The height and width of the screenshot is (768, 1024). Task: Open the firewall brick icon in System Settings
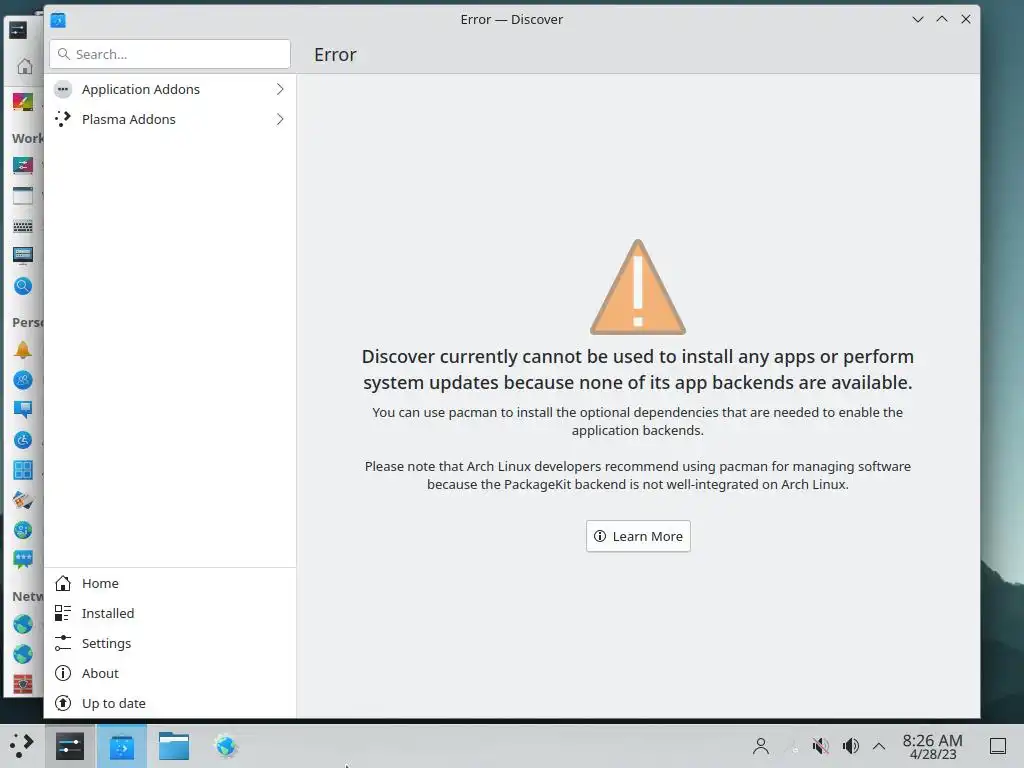[x=23, y=684]
